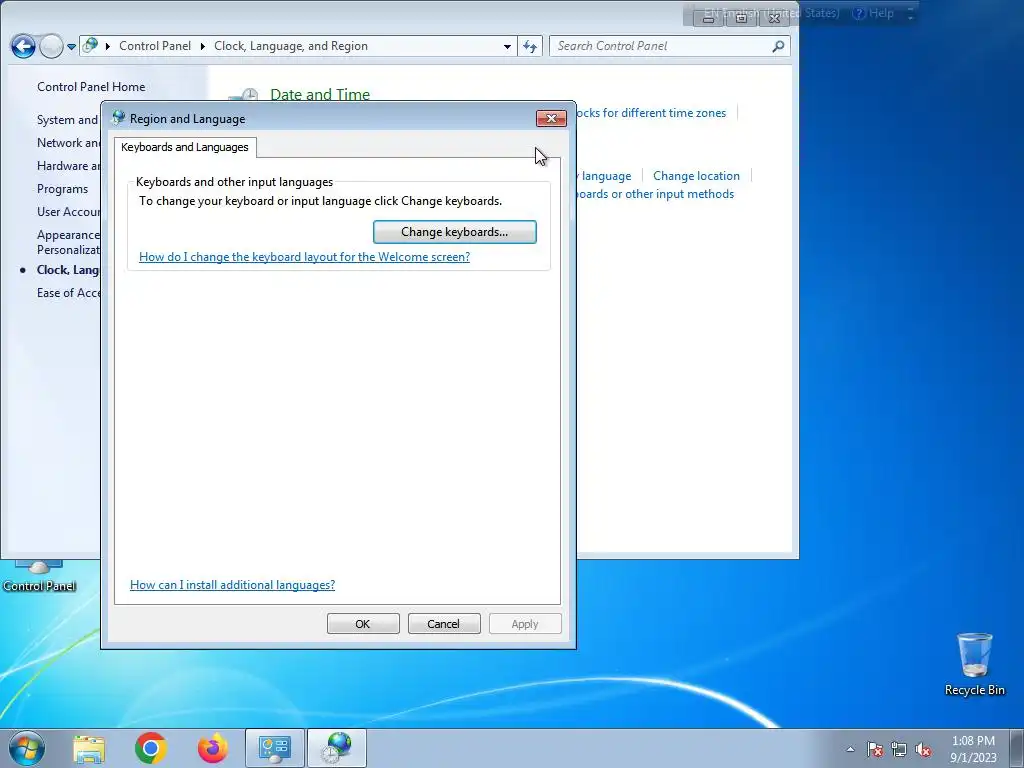Image resolution: width=1024 pixels, height=768 pixels.
Task: Click keyboards or other input methods link
Action: 655,194
